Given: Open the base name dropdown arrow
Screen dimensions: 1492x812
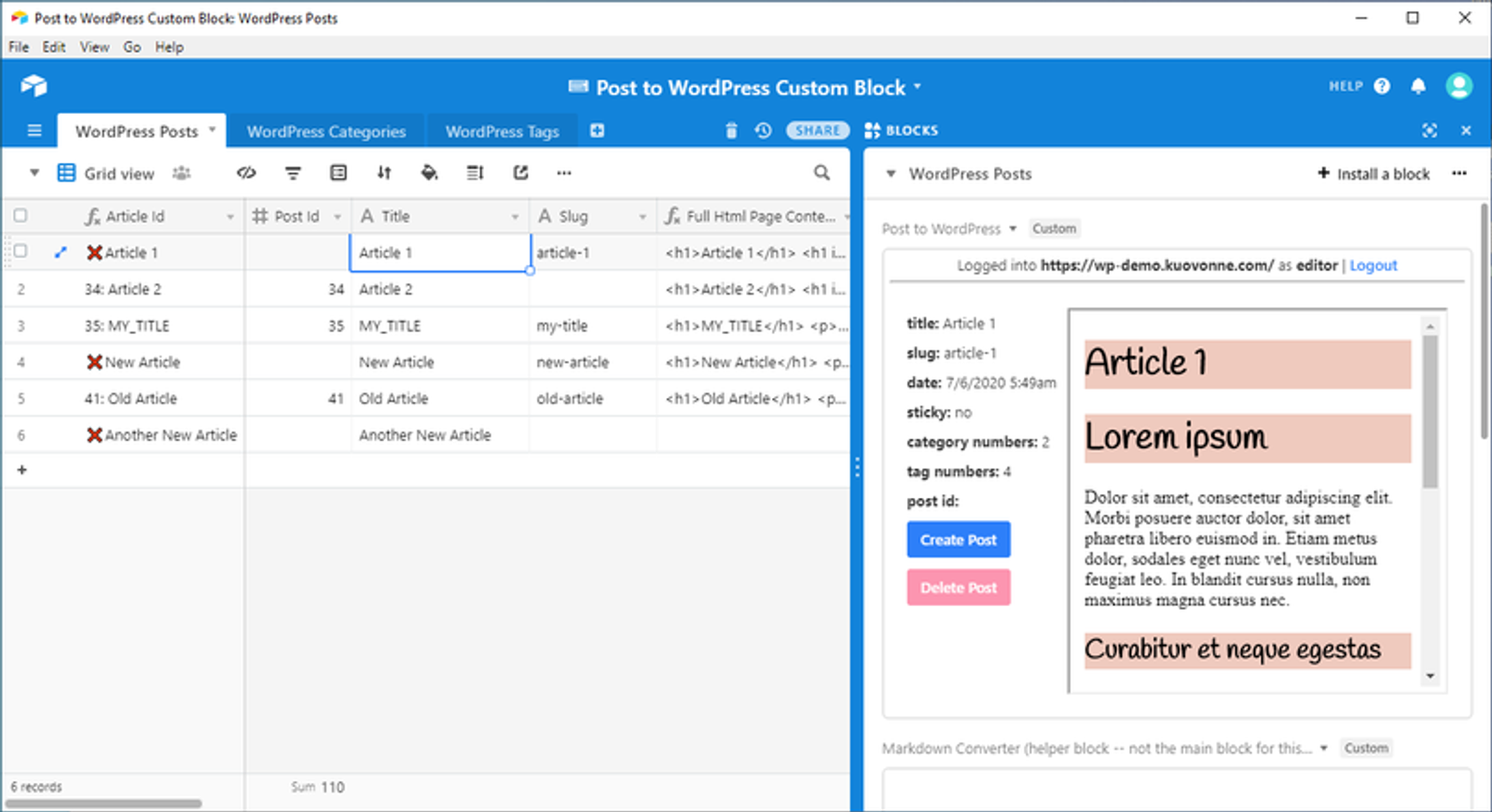Looking at the screenshot, I should coord(918,86).
